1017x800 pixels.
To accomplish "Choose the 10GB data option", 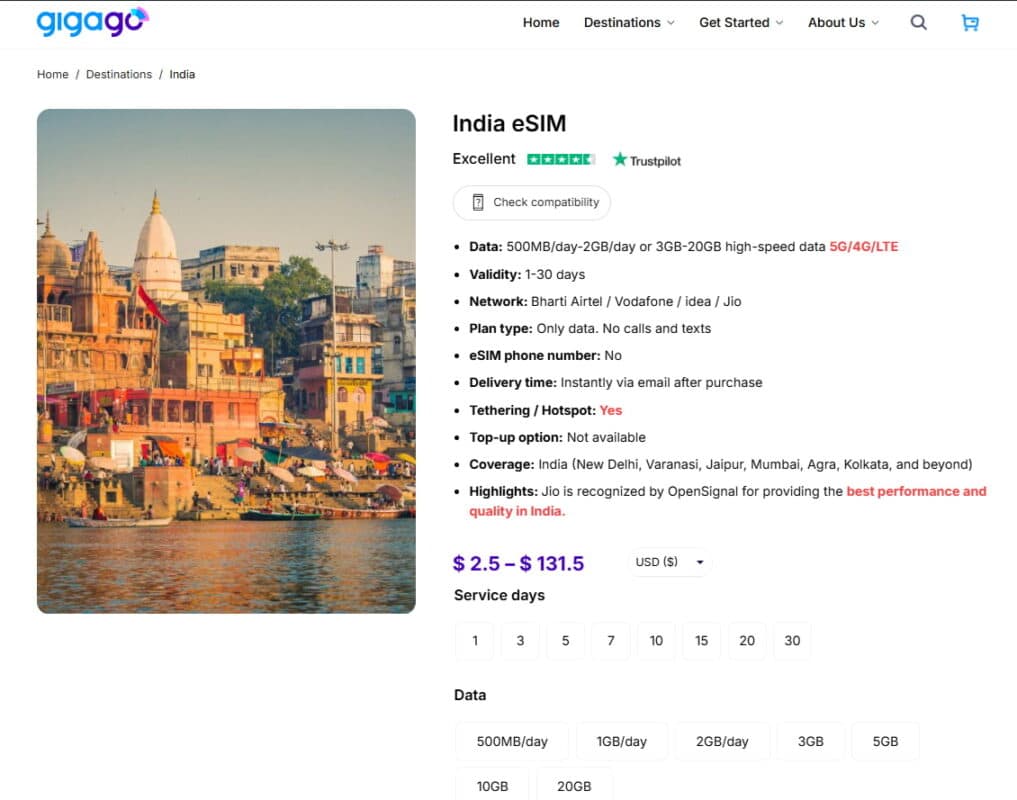I will [492, 786].
